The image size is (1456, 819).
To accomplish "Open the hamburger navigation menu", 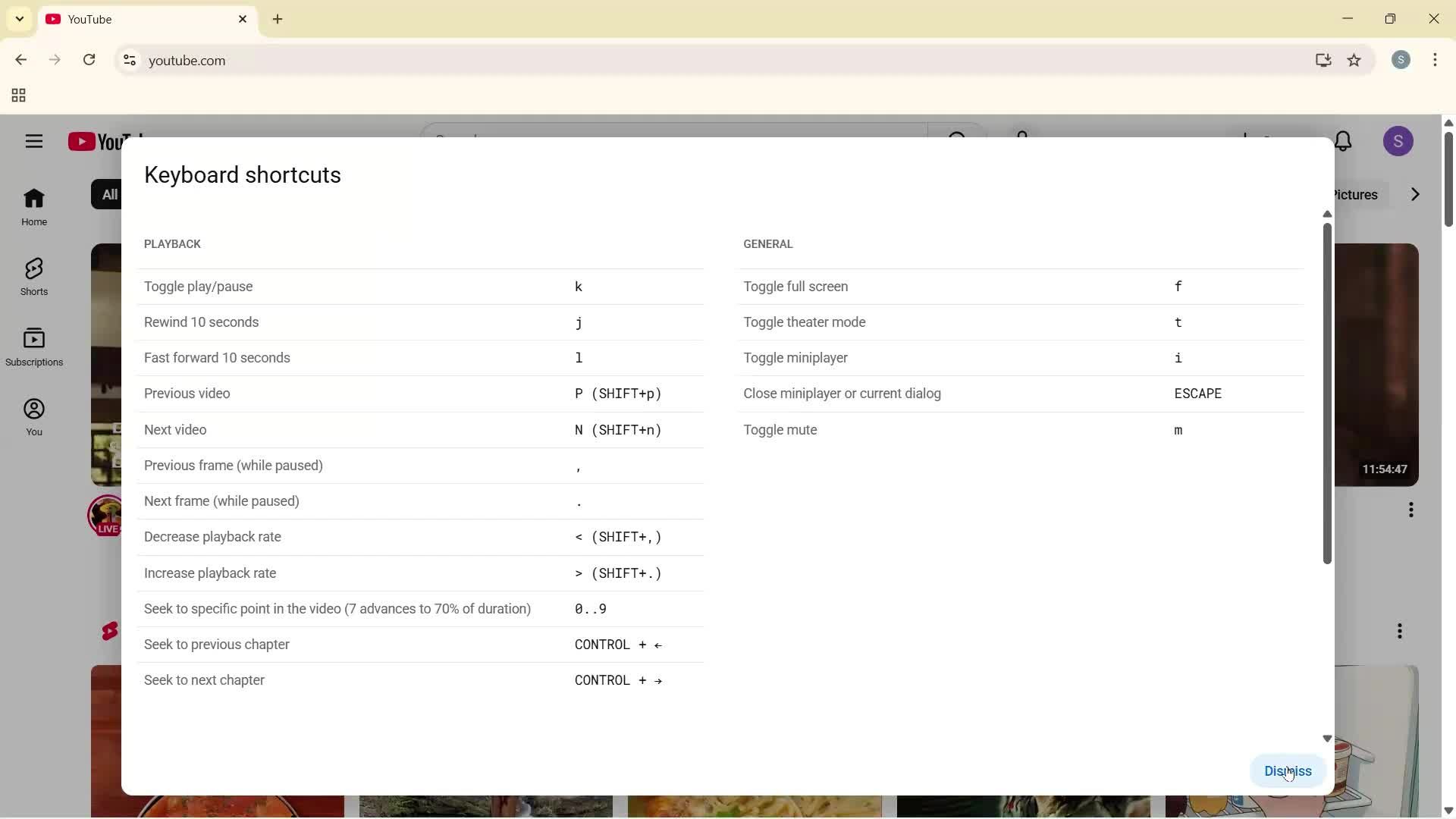I will click(33, 141).
